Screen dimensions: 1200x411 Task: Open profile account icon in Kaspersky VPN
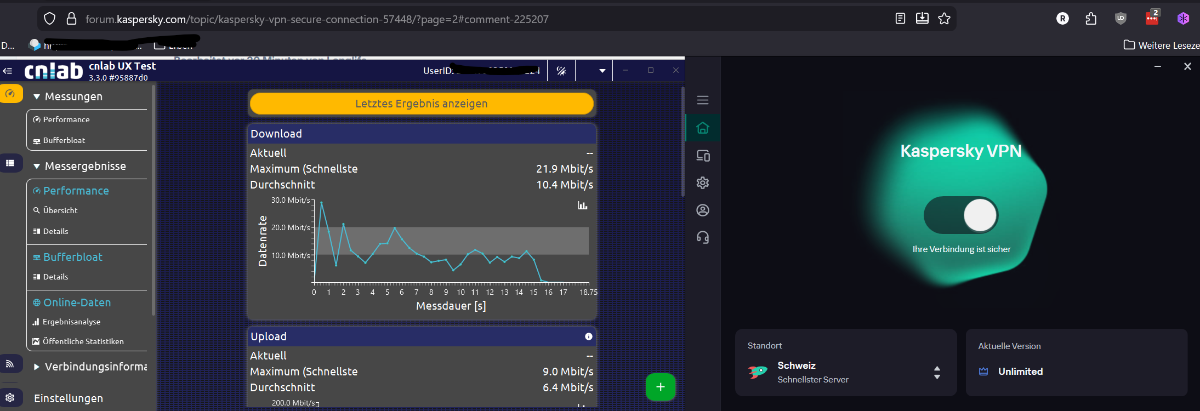coord(702,210)
